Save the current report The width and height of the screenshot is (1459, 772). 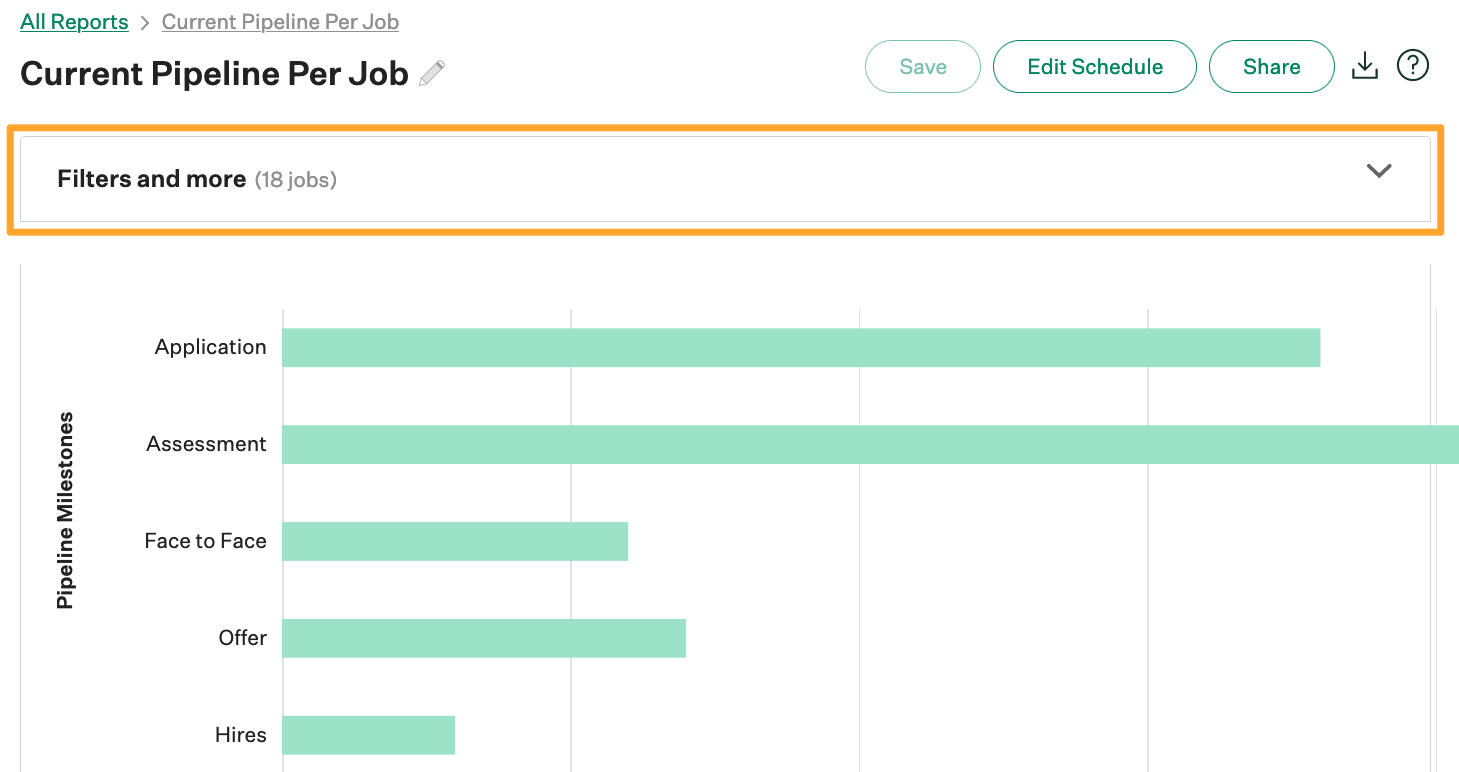tap(921, 66)
